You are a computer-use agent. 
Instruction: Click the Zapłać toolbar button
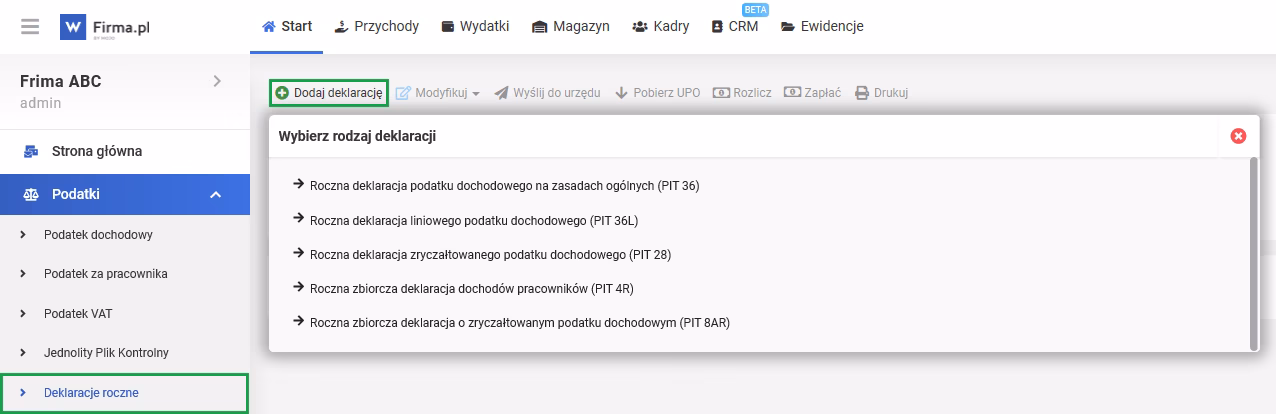click(x=813, y=93)
